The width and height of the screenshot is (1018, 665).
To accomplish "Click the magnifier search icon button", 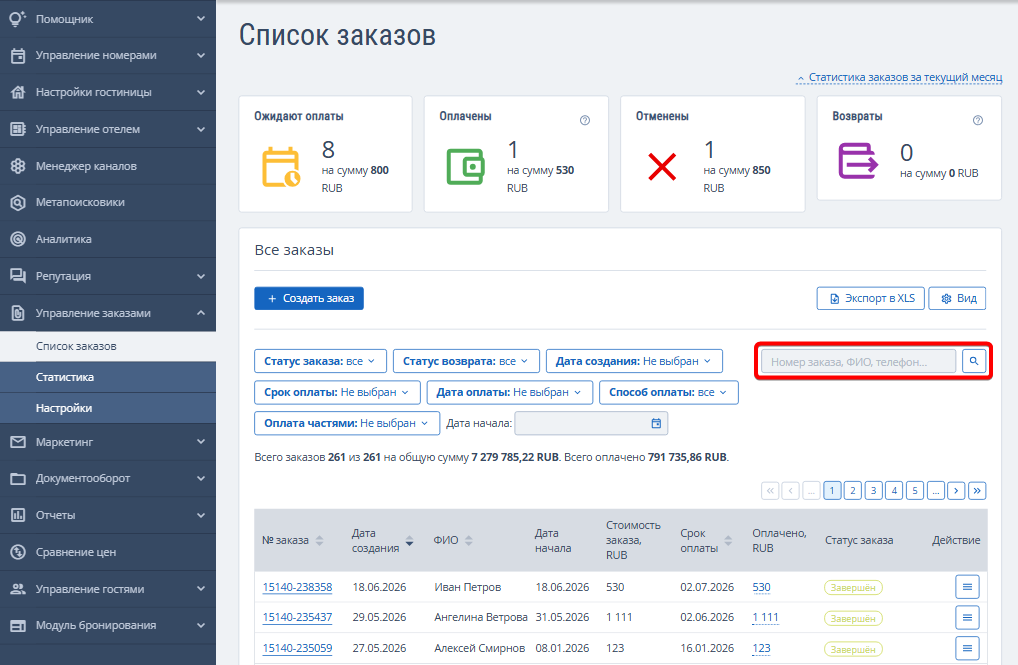I will 974,361.
